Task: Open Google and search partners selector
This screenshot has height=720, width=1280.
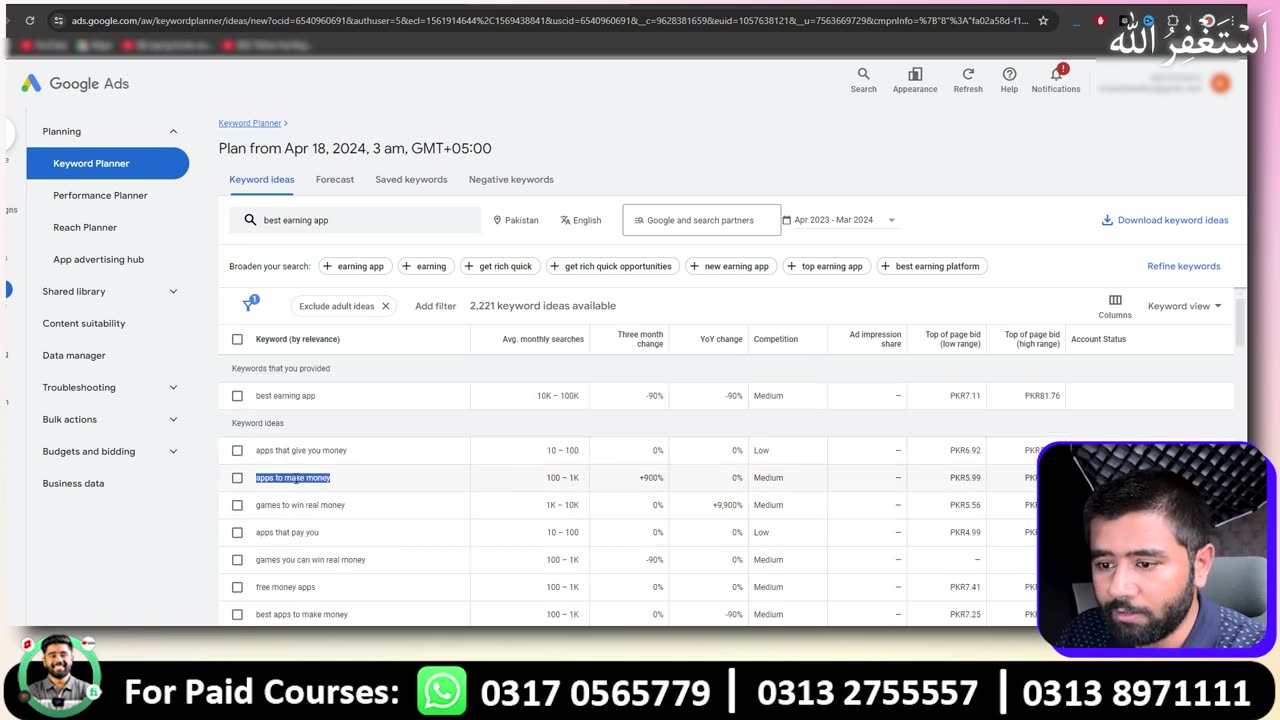Action: 701,220
